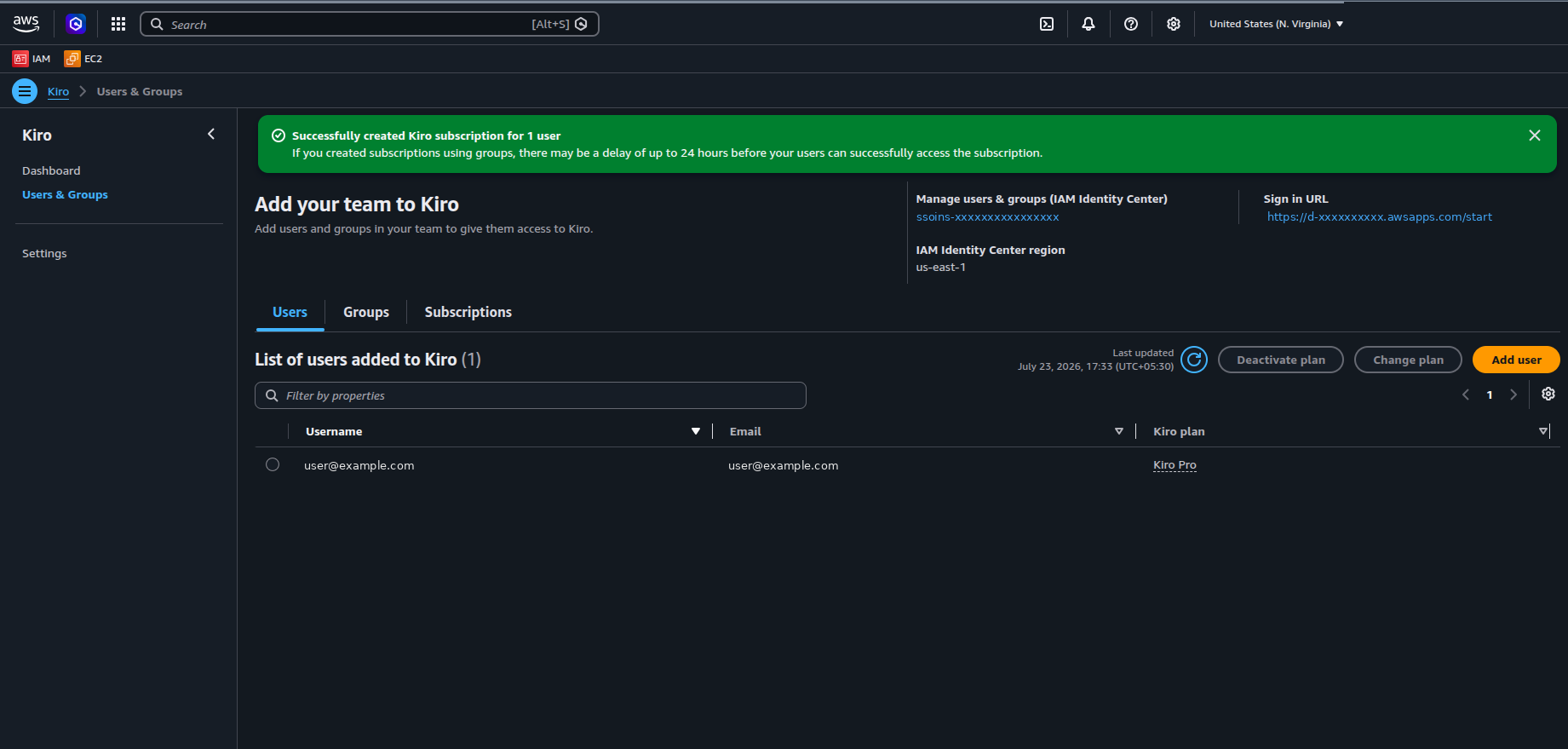1568x749 pixels.
Task: Focus the AWS console search box
Action: point(370,24)
